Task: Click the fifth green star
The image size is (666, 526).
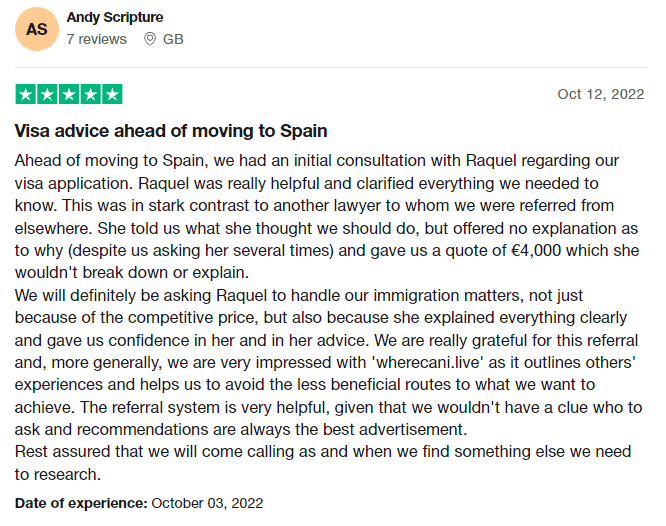Action: 112,94
